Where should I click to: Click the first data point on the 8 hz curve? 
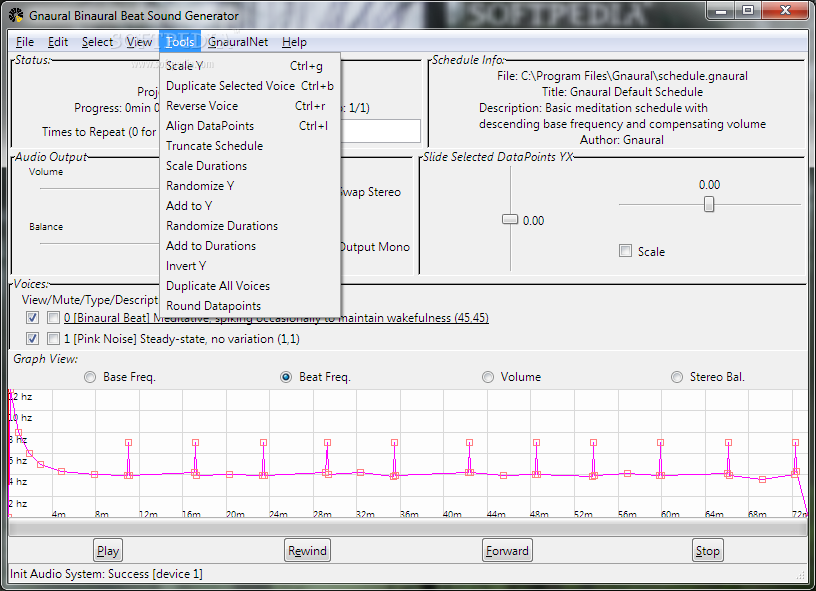coord(19,433)
